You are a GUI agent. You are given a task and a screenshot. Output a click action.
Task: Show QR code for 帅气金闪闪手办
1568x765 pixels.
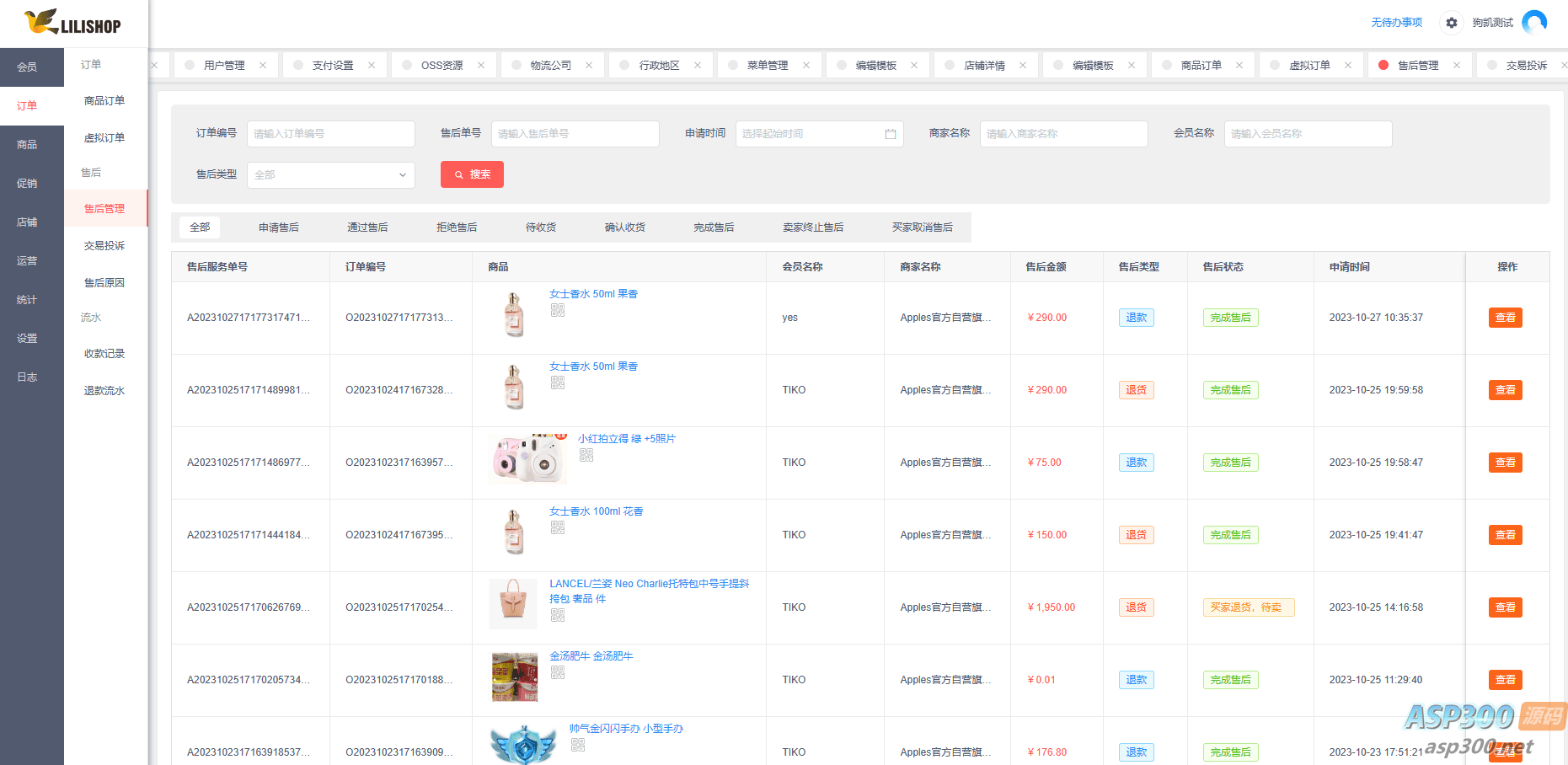point(578,745)
